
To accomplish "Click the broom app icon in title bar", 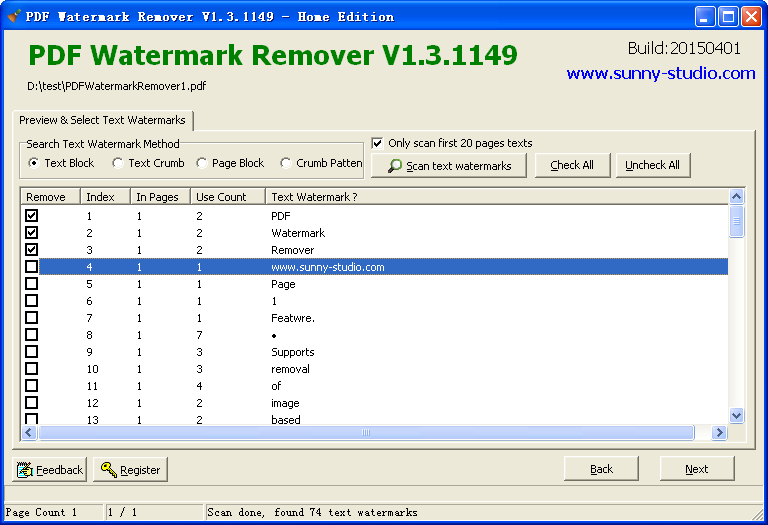I will [14, 16].
